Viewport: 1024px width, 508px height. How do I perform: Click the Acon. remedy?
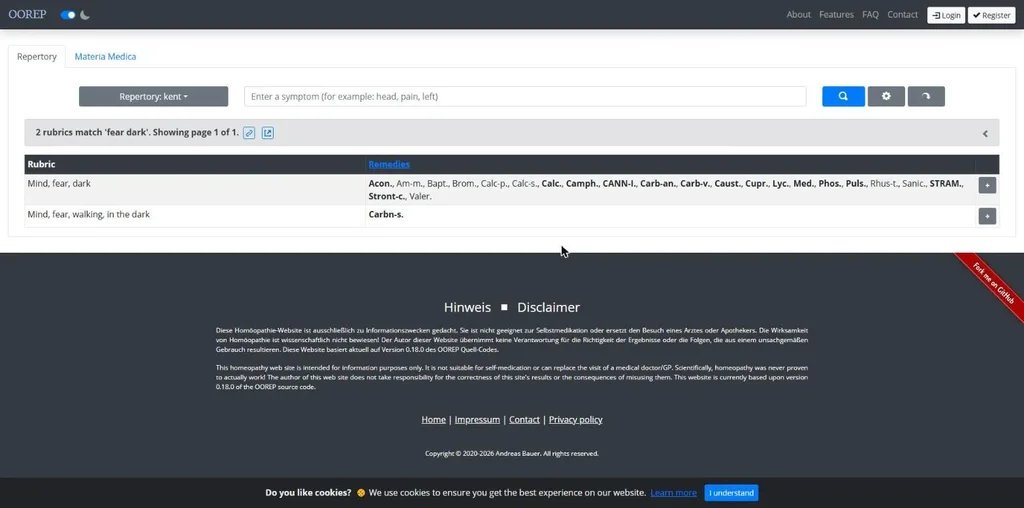click(380, 184)
